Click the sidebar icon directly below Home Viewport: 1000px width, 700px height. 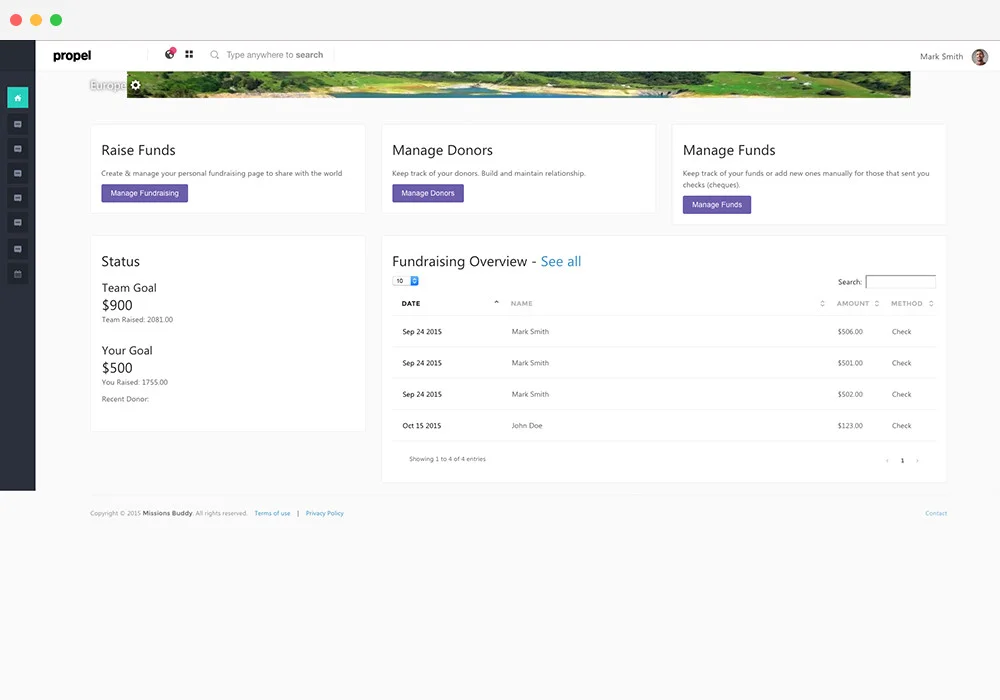[17, 123]
